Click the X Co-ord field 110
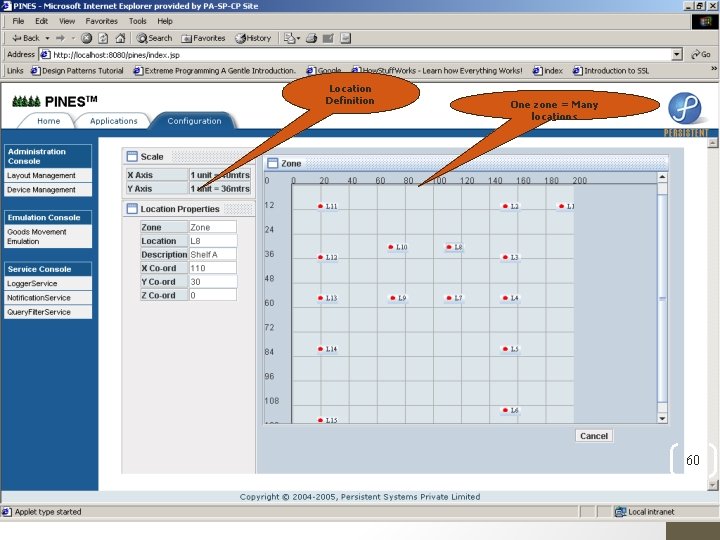The width and height of the screenshot is (720, 540). tap(213, 268)
